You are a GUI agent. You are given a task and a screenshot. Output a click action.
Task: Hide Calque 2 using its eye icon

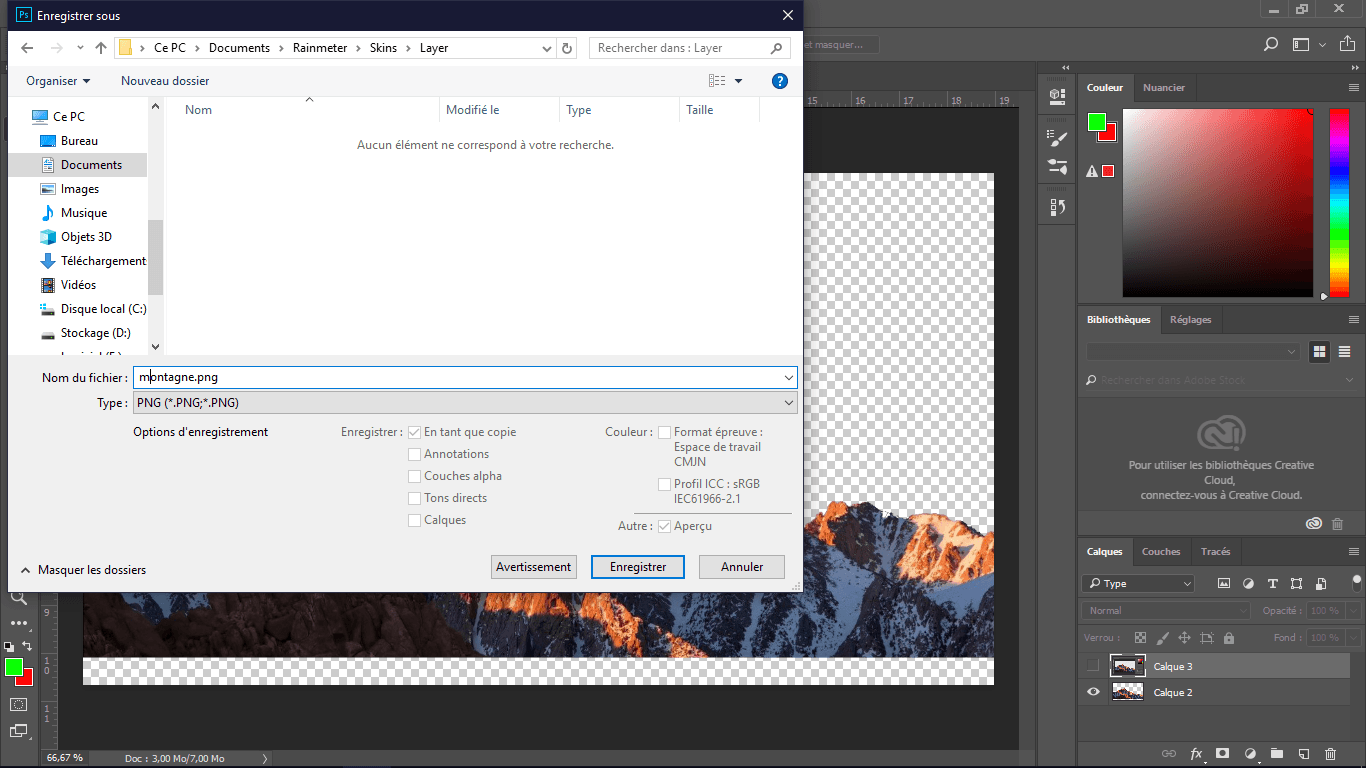click(x=1093, y=692)
